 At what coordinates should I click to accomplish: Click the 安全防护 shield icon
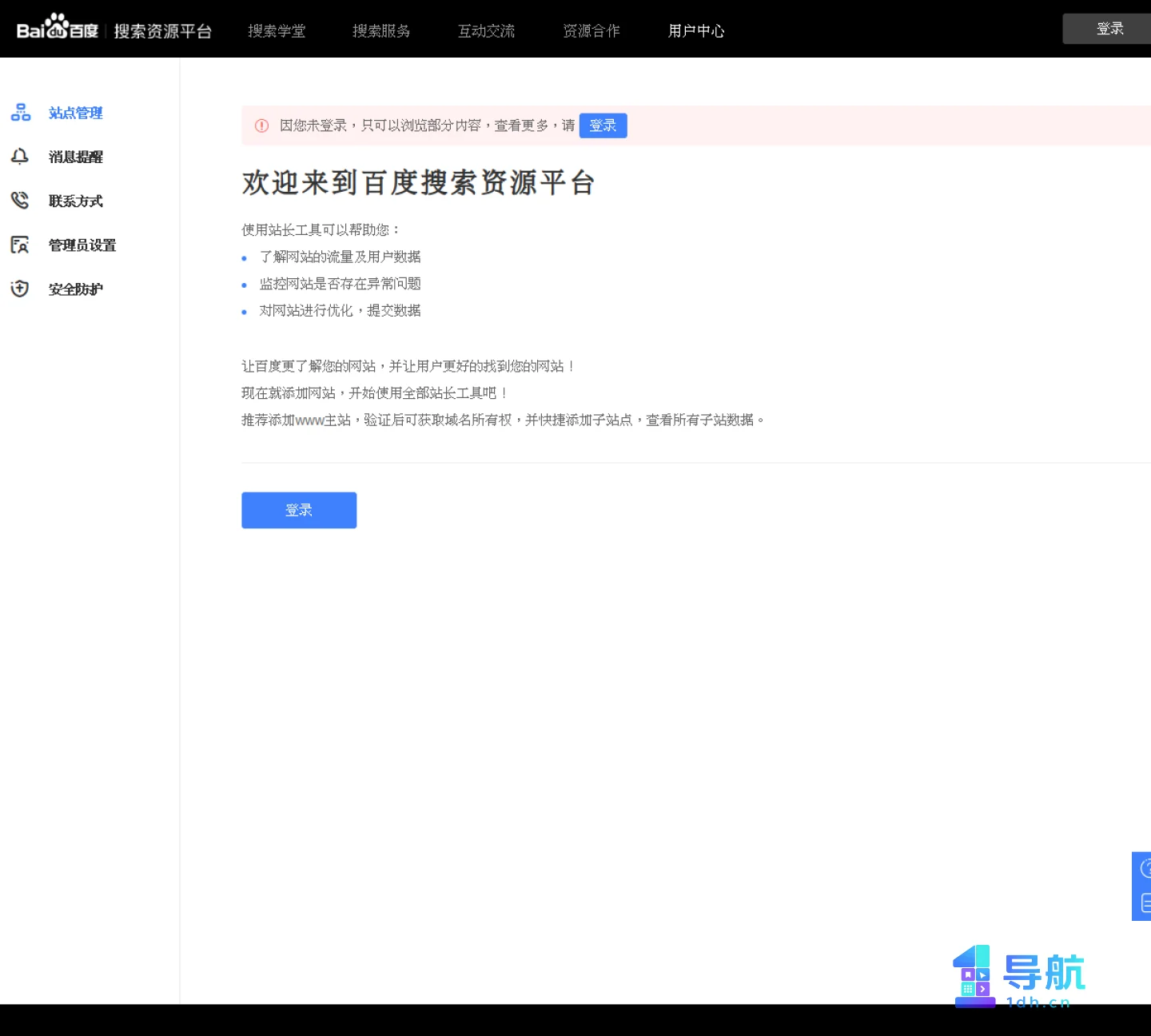click(x=20, y=289)
